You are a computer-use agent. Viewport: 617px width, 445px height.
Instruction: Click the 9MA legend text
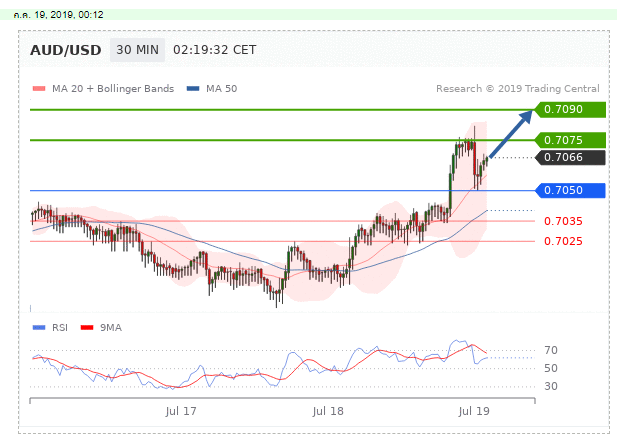pyautogui.click(x=111, y=328)
